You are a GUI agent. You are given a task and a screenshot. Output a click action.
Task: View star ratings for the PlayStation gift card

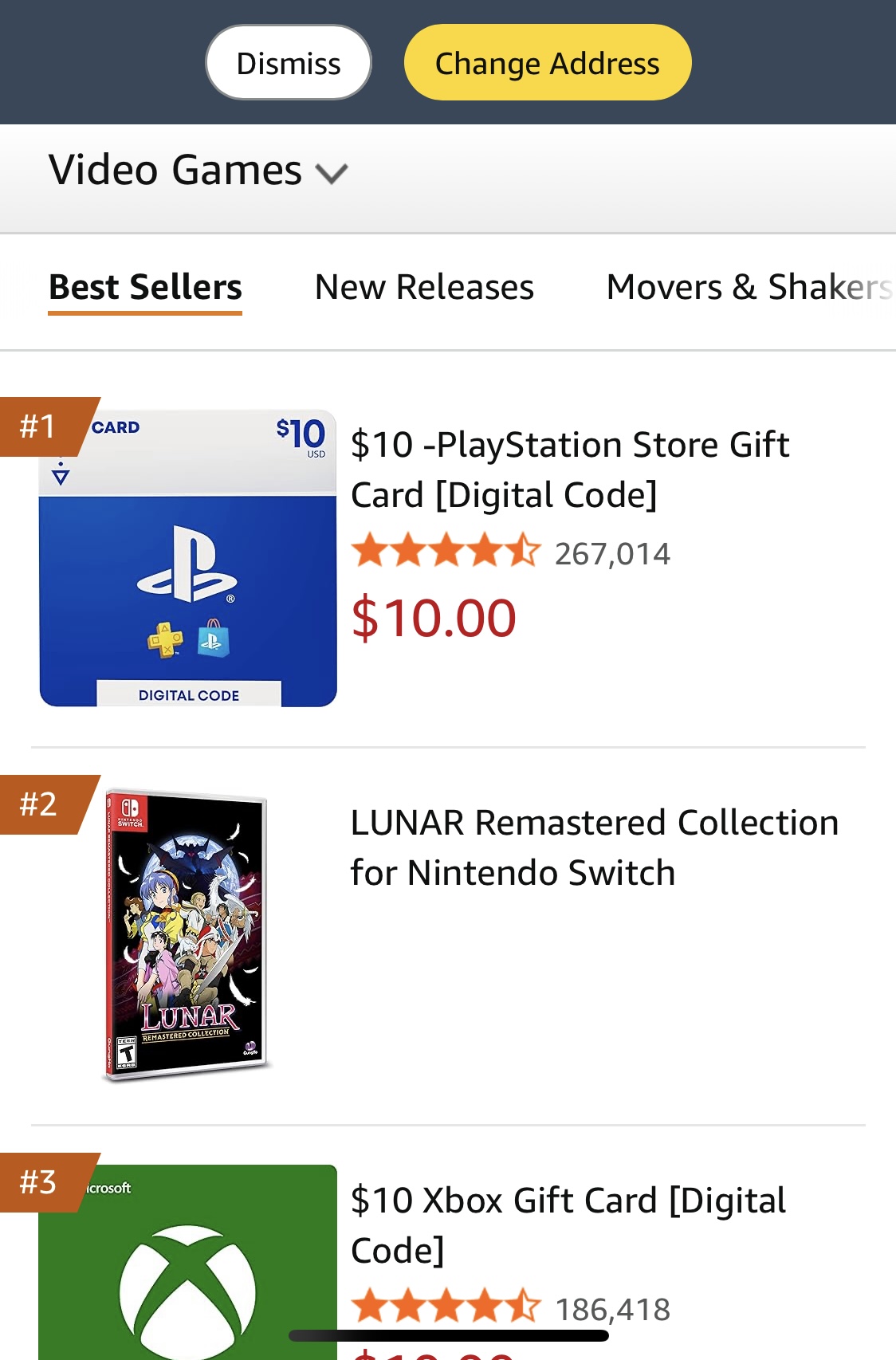[x=446, y=551]
